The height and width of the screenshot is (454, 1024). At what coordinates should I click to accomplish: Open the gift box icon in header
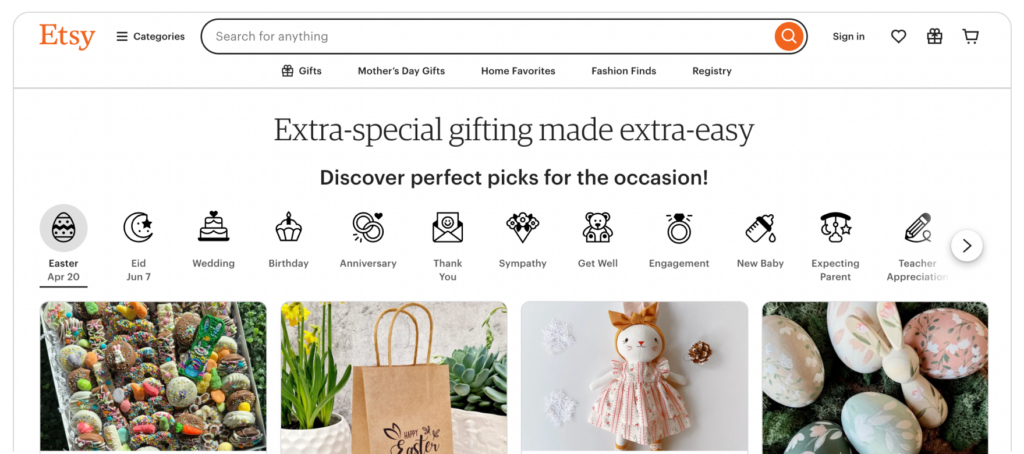click(x=935, y=37)
